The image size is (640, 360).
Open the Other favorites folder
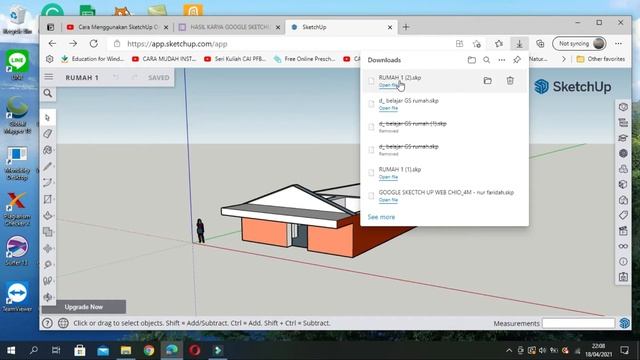click(x=600, y=59)
